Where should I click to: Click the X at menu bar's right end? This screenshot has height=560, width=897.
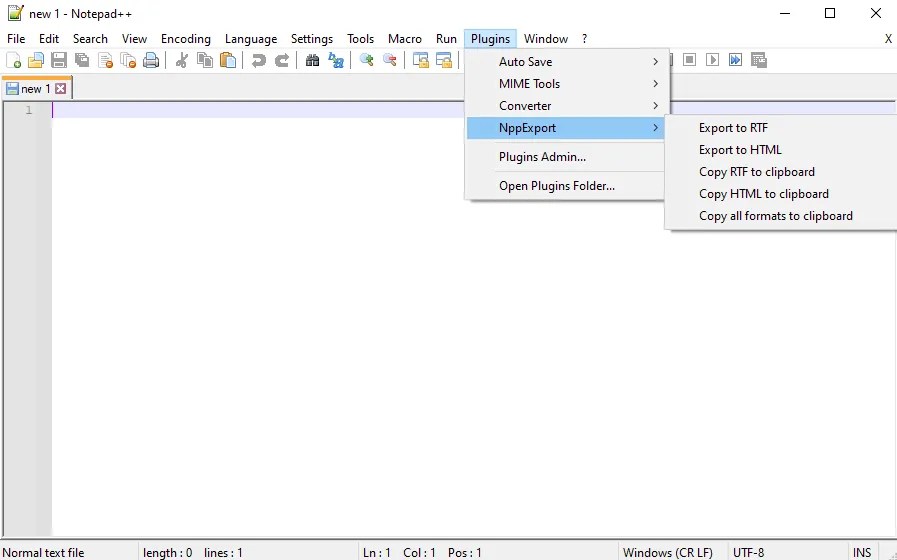[x=888, y=39]
